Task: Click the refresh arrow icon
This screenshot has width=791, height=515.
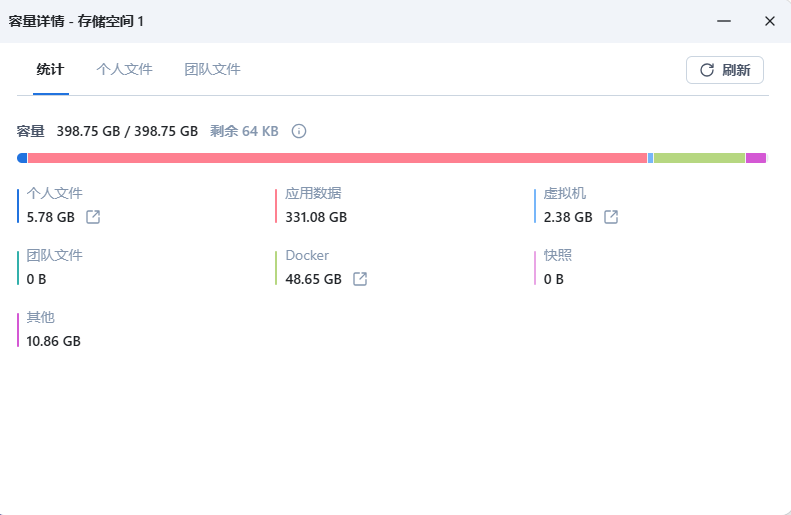Action: pos(707,70)
